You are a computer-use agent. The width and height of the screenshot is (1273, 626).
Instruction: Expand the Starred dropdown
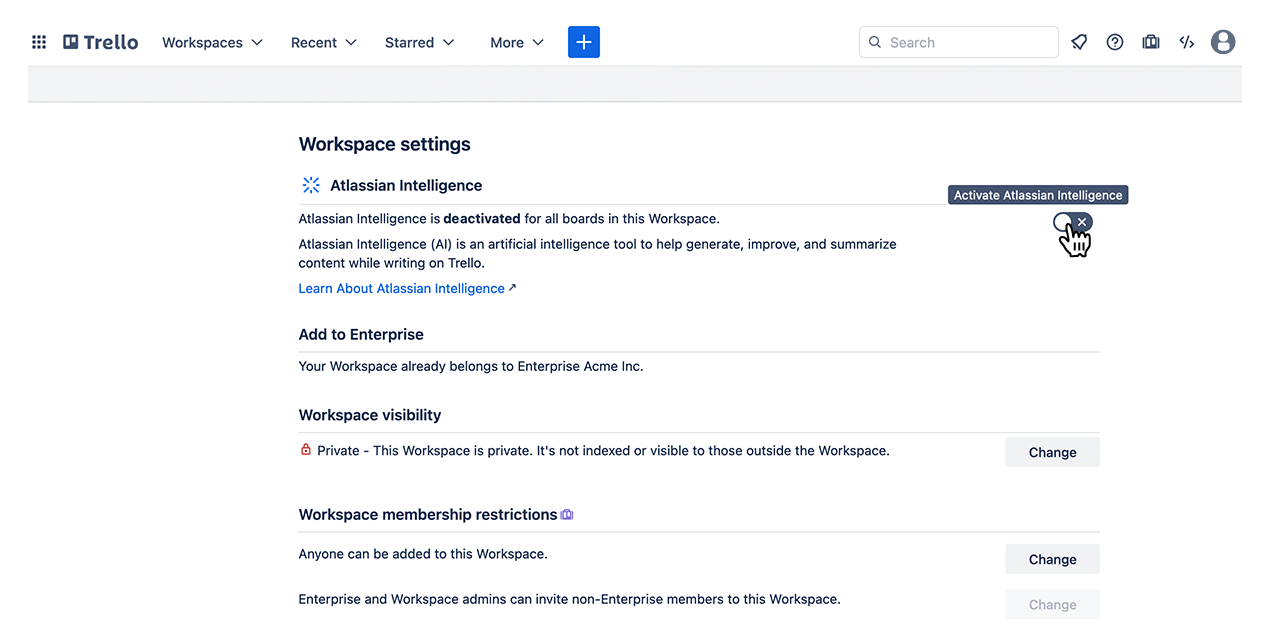(419, 42)
